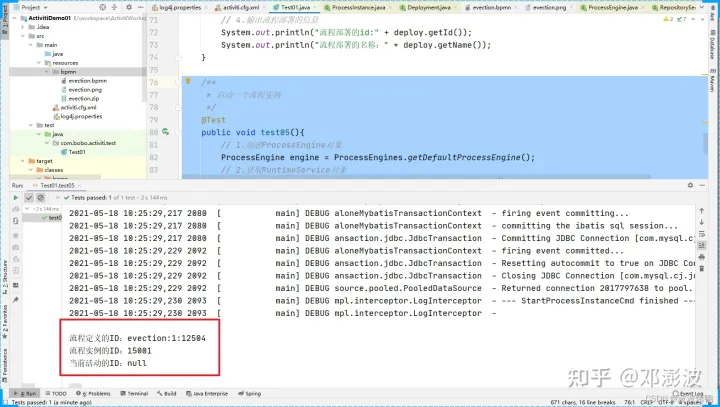Open the Structure side tab
Screen dimensions: 720x407
(x=5, y=277)
